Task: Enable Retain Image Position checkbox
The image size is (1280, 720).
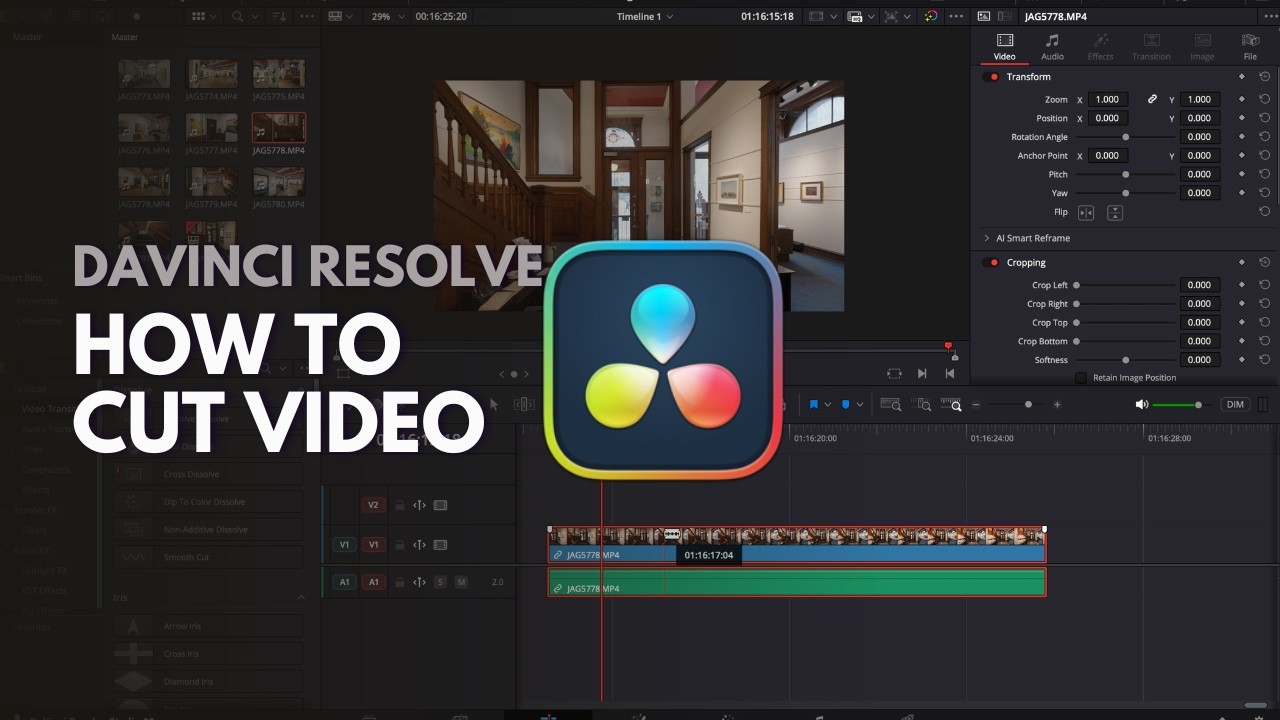Action: (1080, 378)
